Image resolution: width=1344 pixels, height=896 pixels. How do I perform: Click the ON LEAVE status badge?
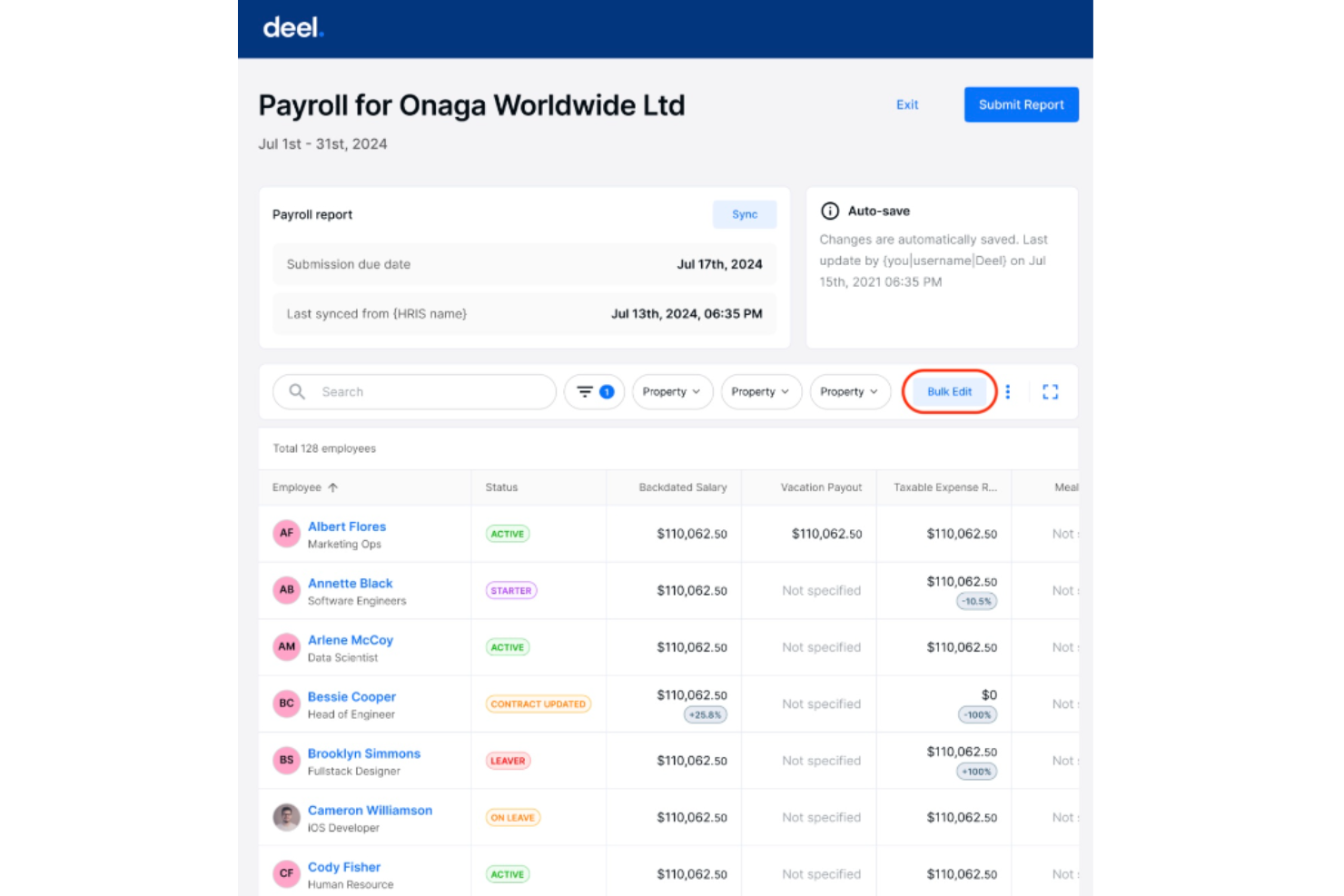[x=513, y=818]
